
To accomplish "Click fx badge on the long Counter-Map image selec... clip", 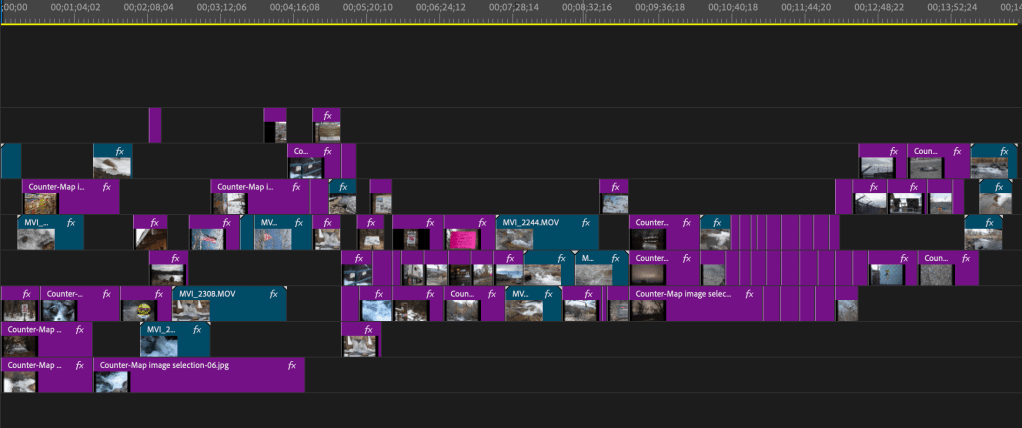I will [748, 294].
